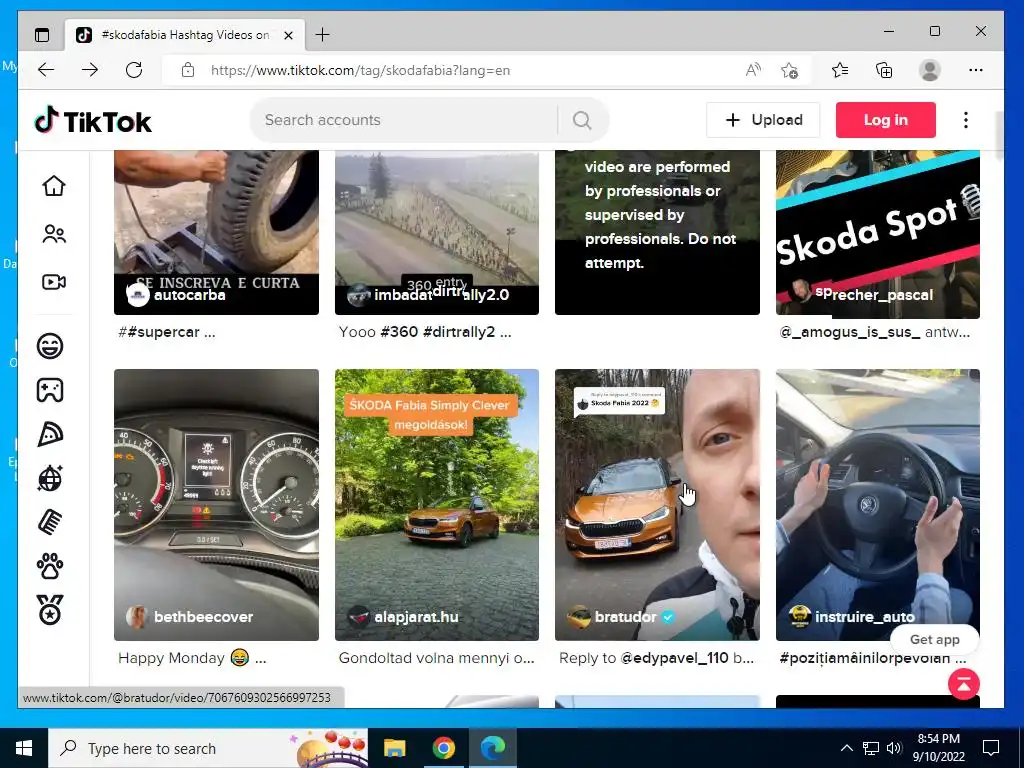Screen dimensions: 1024x768
Task: Open Read aloud icon in address bar
Action: [x=753, y=70]
